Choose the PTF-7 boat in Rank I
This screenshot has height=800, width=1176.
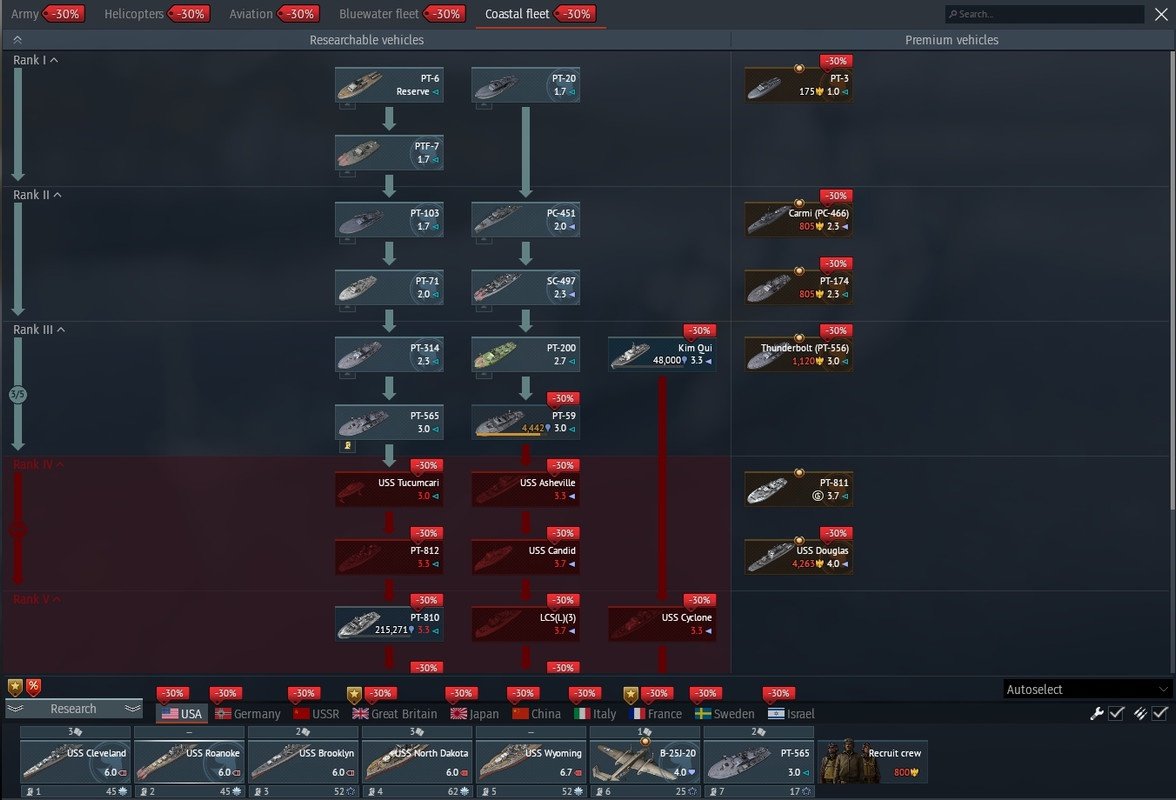[389, 152]
